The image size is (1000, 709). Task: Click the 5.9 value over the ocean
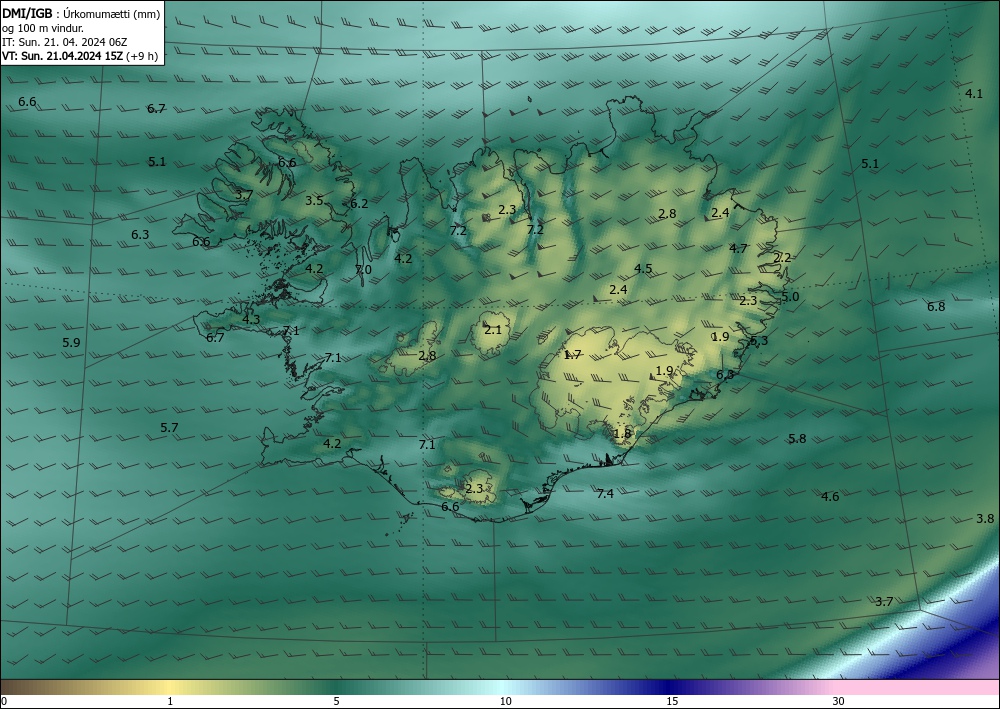coord(71,342)
